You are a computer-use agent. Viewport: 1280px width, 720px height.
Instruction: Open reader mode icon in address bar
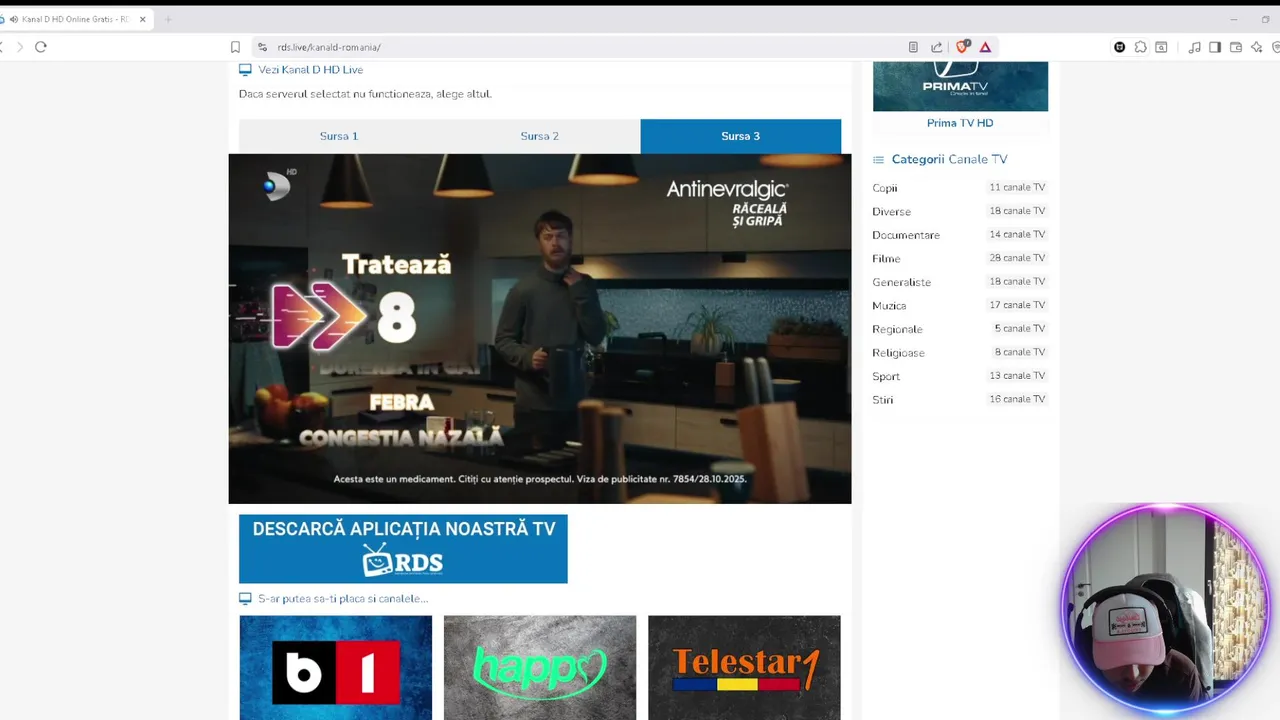point(913,47)
